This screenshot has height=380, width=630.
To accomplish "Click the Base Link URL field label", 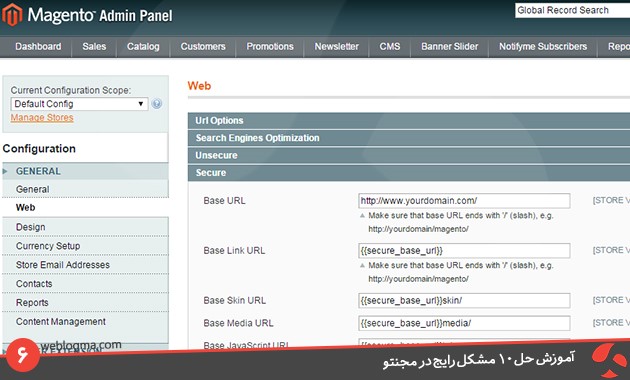I will (234, 250).
